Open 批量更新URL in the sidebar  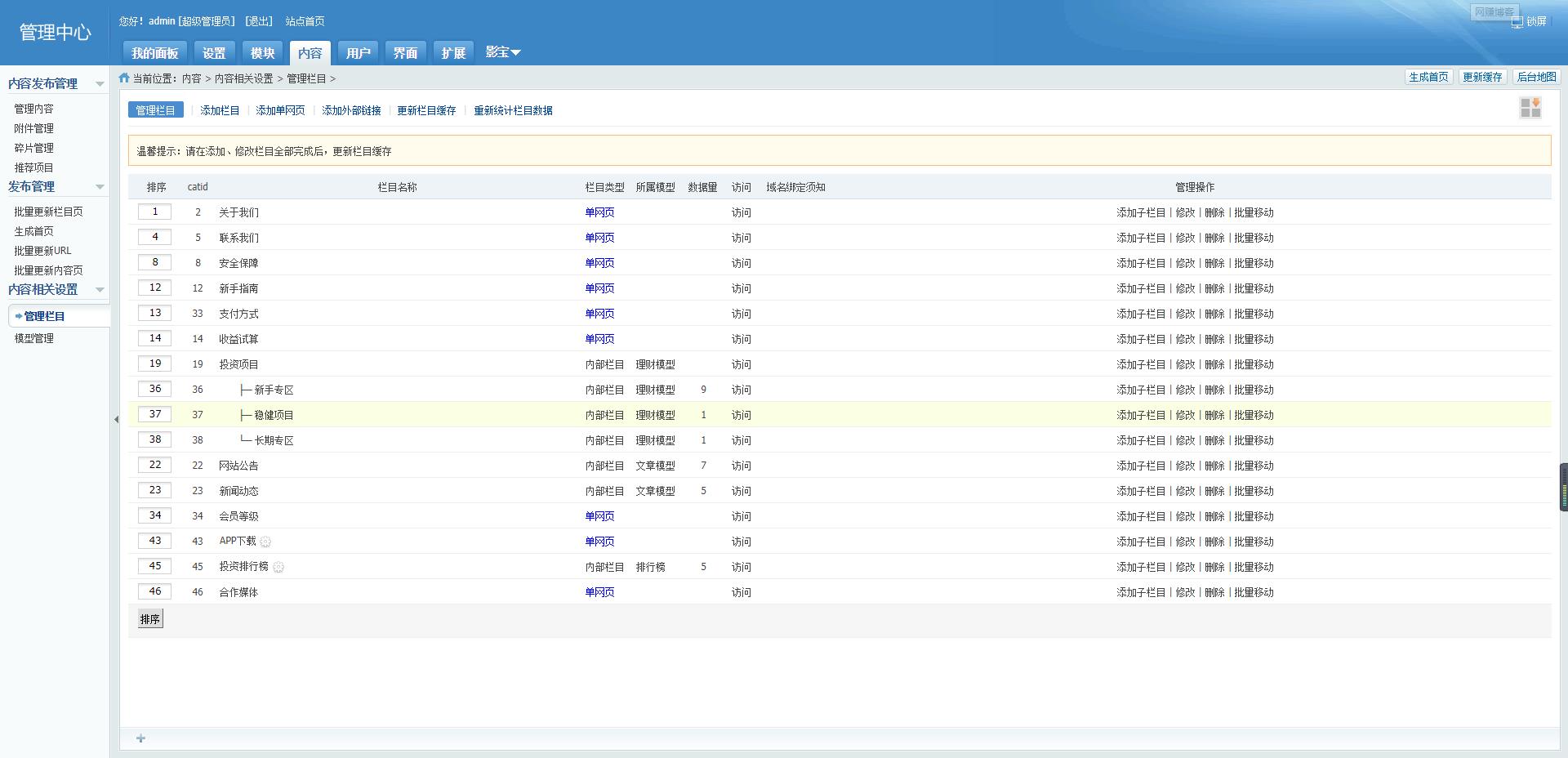tap(42, 251)
